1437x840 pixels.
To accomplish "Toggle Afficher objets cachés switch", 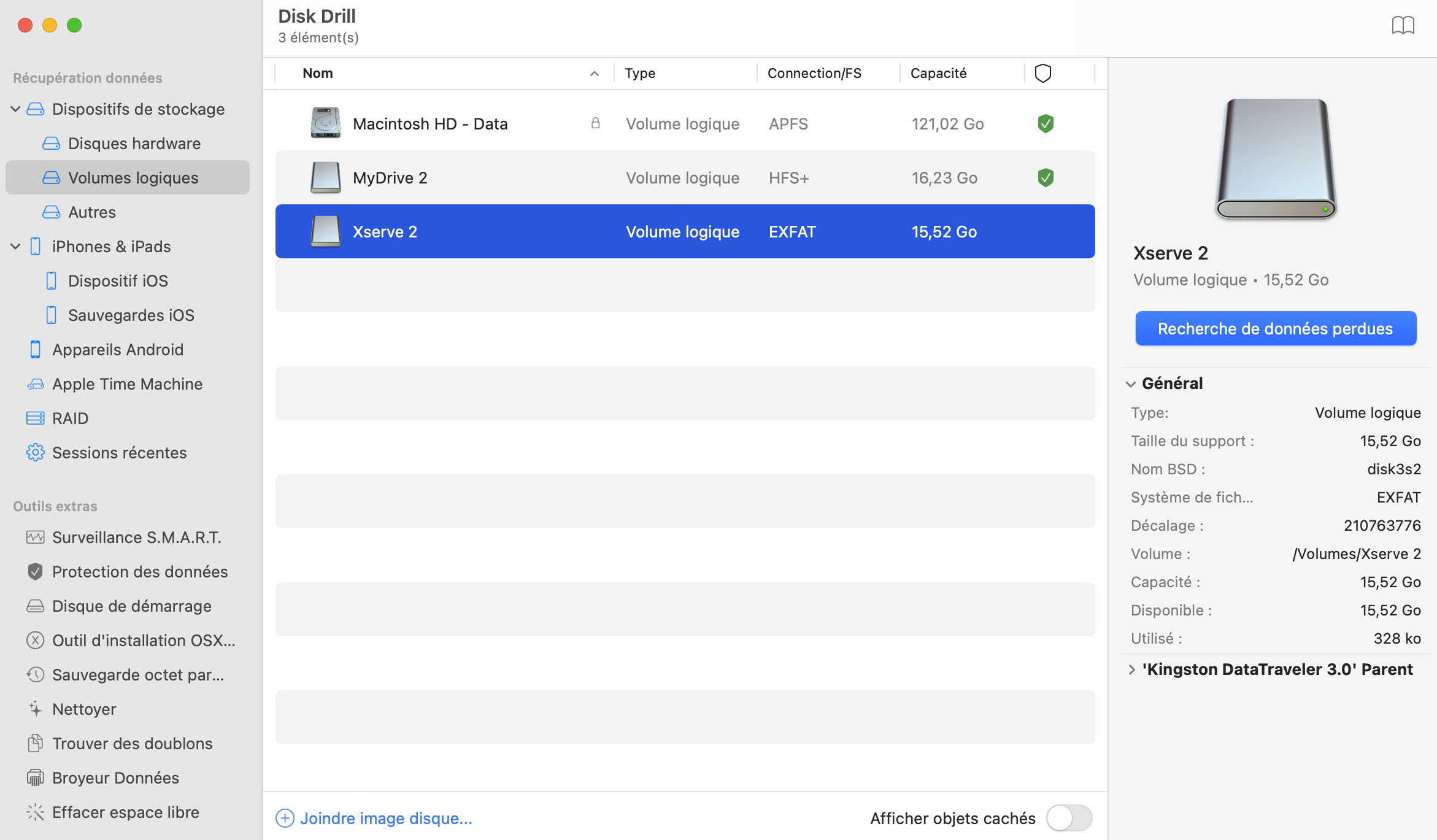I will 1069,818.
